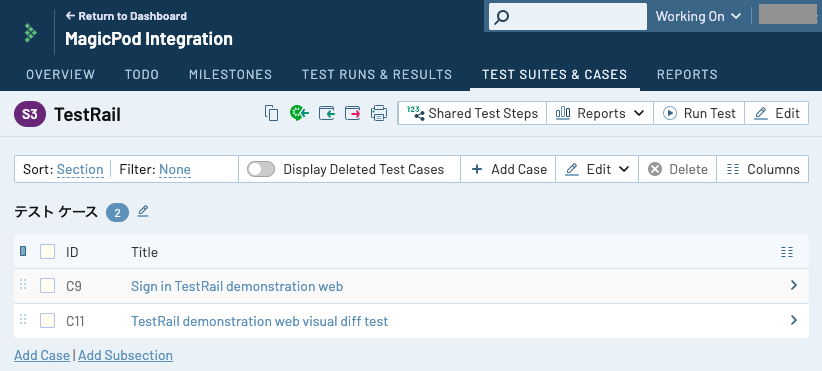Click the green CSV export icon

tap(299, 113)
